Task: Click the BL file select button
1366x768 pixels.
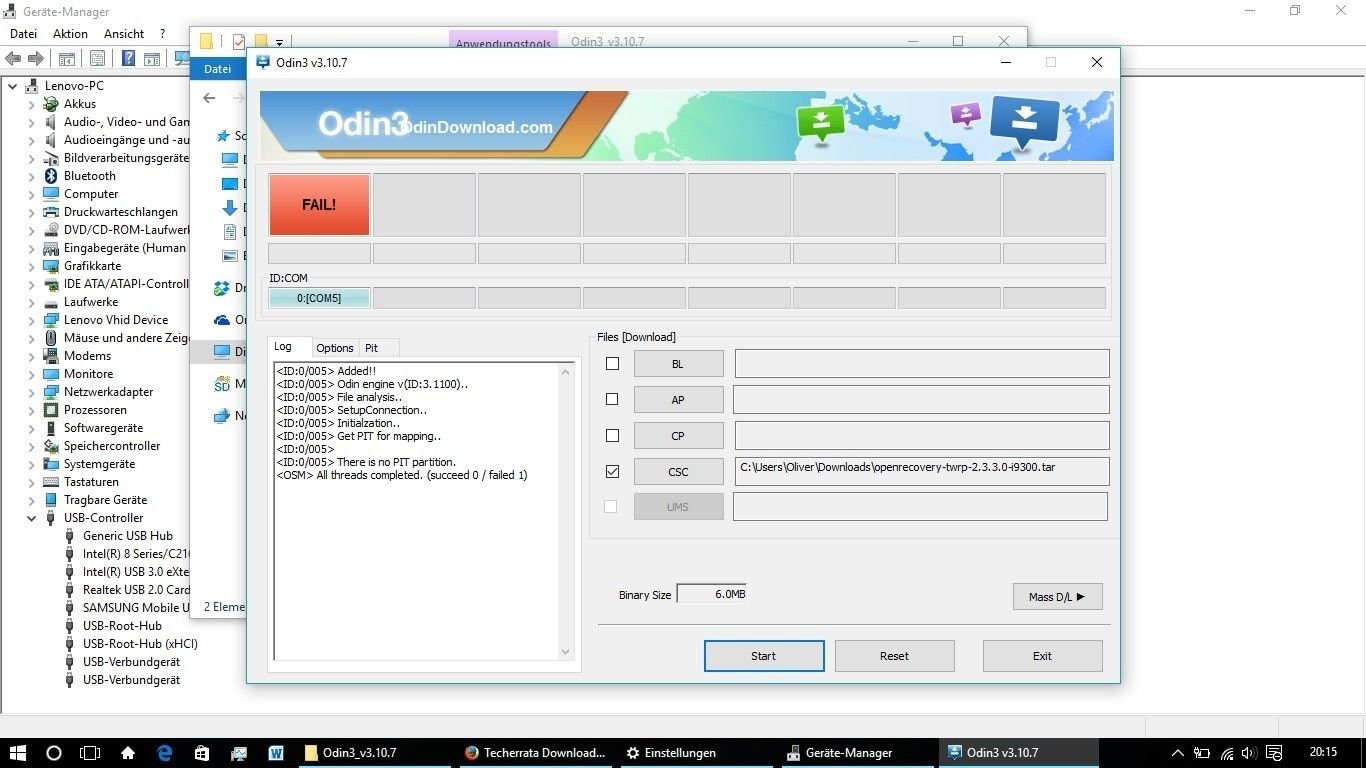Action: tap(678, 364)
